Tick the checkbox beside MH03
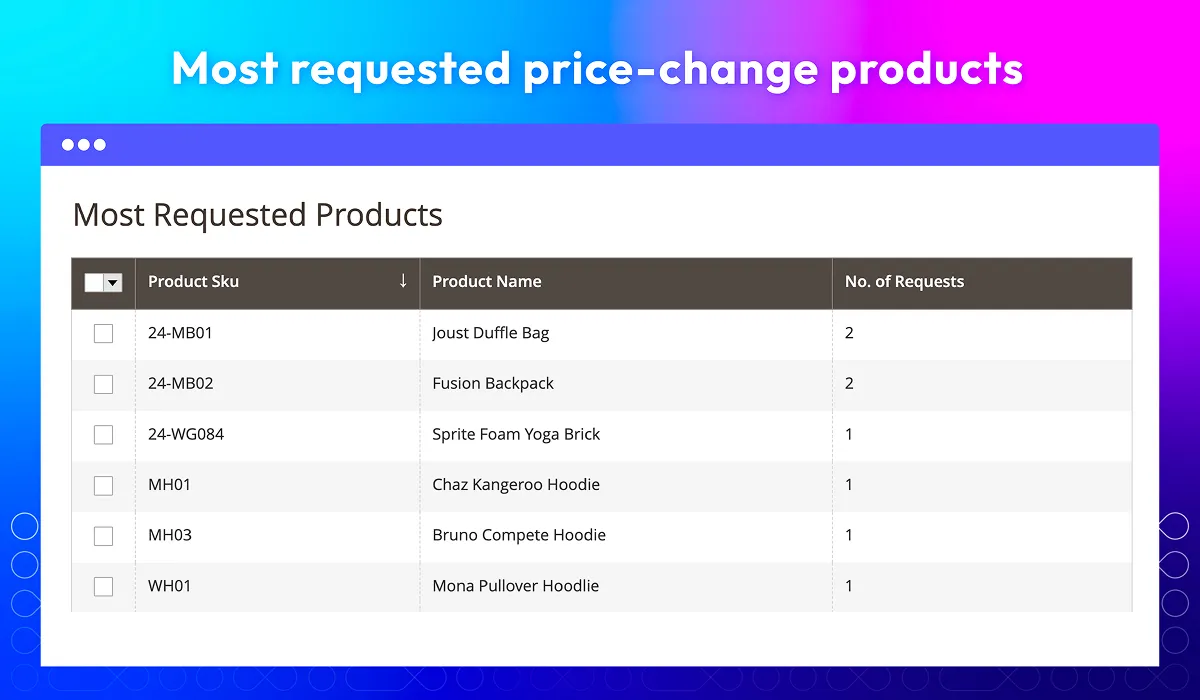Viewport: 1200px width, 700px height. coord(103,536)
